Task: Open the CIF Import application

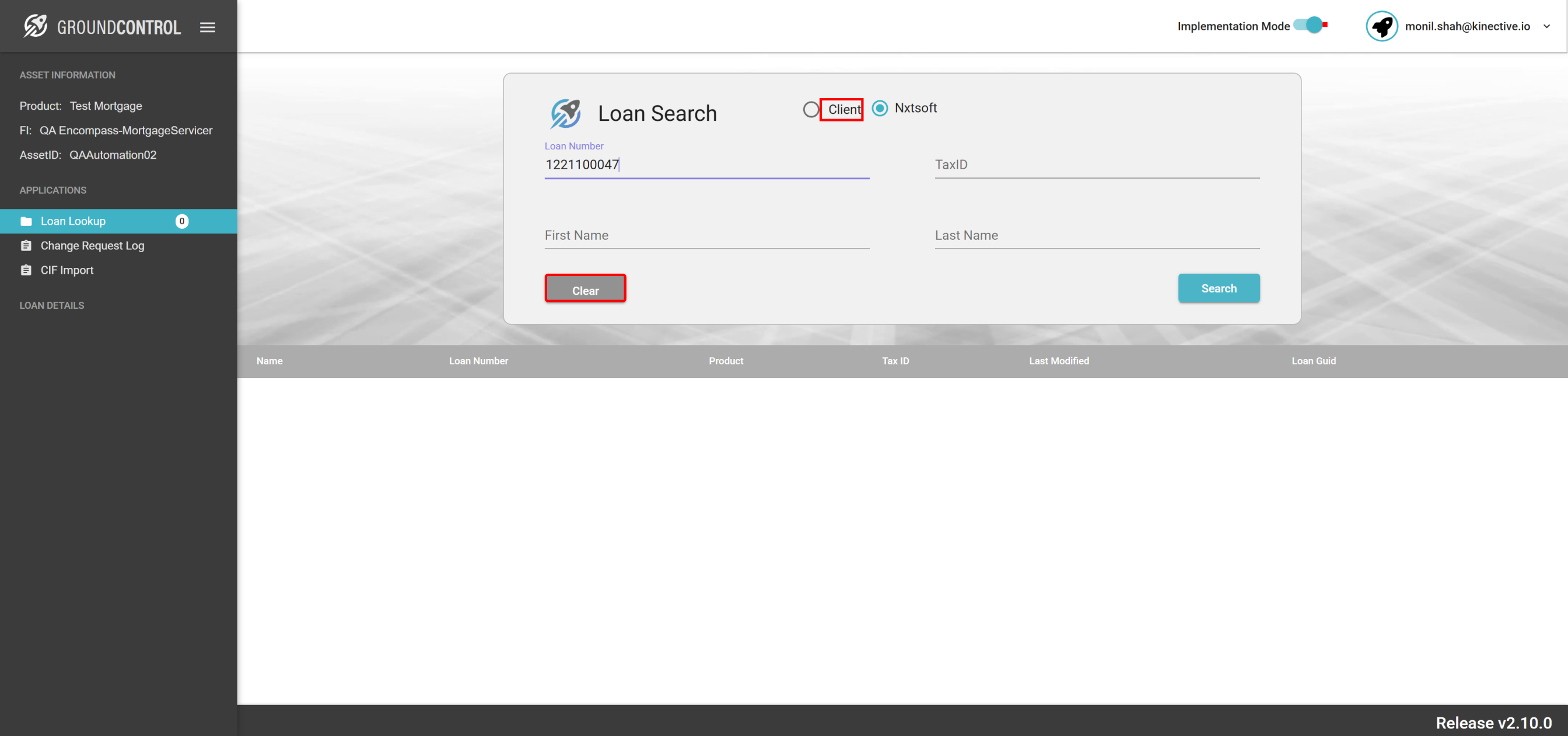Action: (x=67, y=270)
